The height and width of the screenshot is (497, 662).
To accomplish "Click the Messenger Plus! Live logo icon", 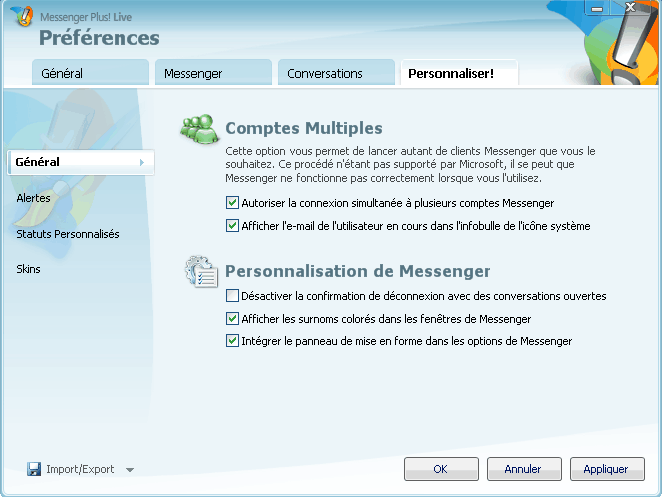I will point(22,16).
